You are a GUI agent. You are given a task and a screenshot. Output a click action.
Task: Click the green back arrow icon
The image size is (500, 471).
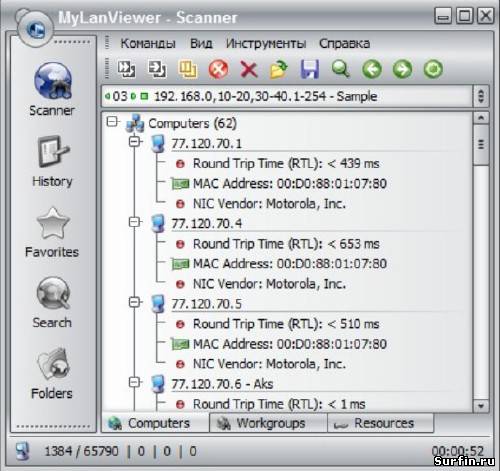[372, 69]
